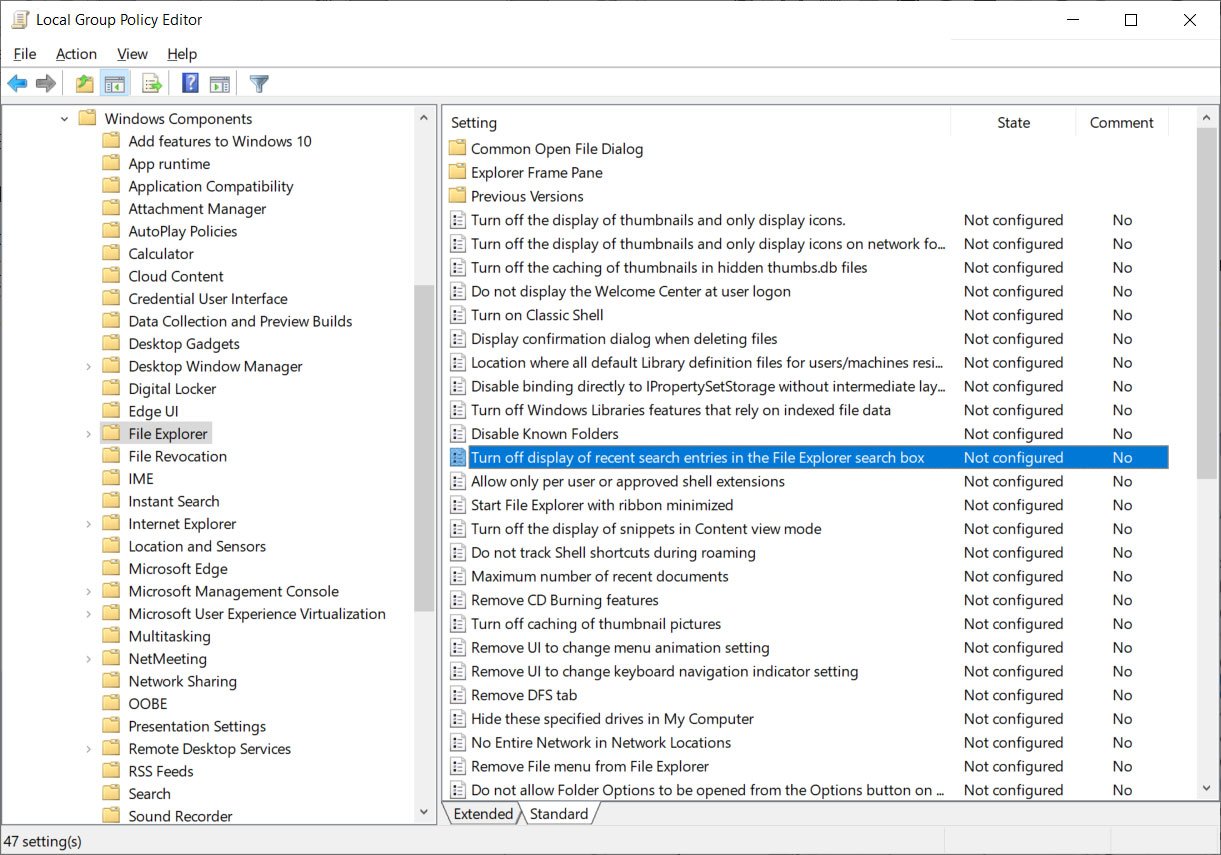Open the Common Open File Dialog folder
Screen dimensions: 1221x855
click(556, 148)
